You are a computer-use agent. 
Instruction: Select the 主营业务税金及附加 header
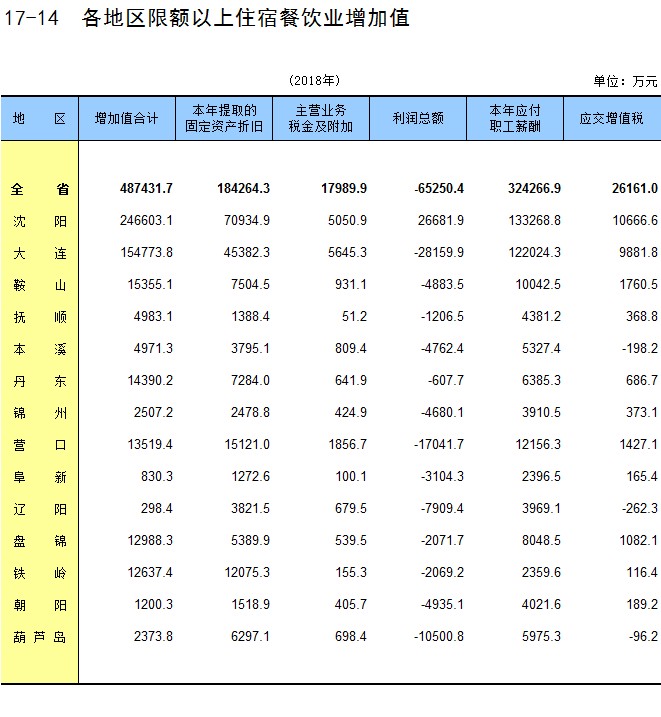click(x=320, y=118)
